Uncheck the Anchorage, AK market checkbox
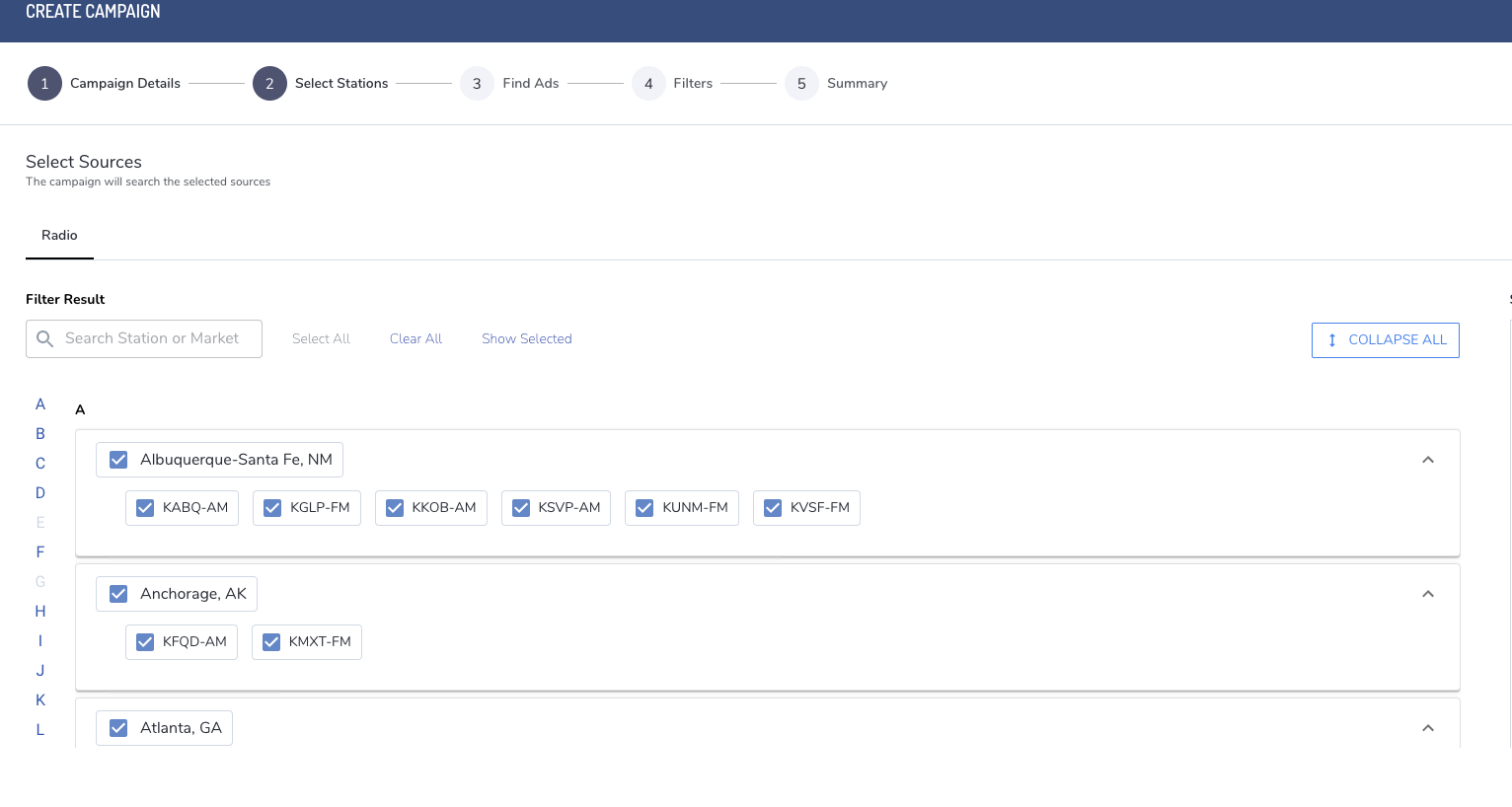The image size is (1512, 807). 117,593
